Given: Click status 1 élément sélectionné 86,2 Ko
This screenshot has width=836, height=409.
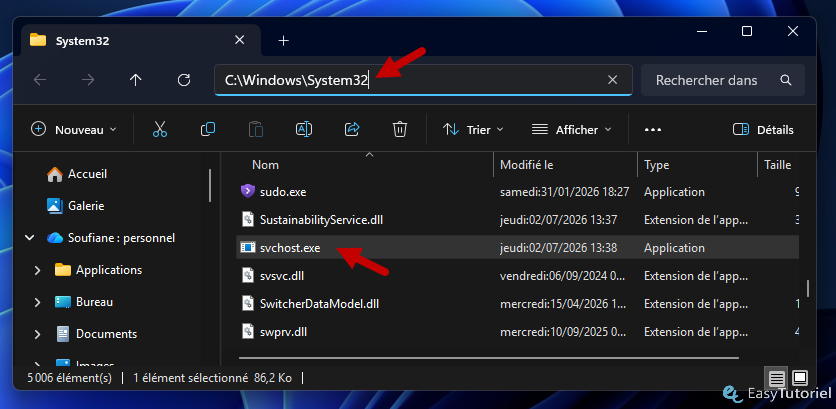Looking at the screenshot, I should coord(212,378).
